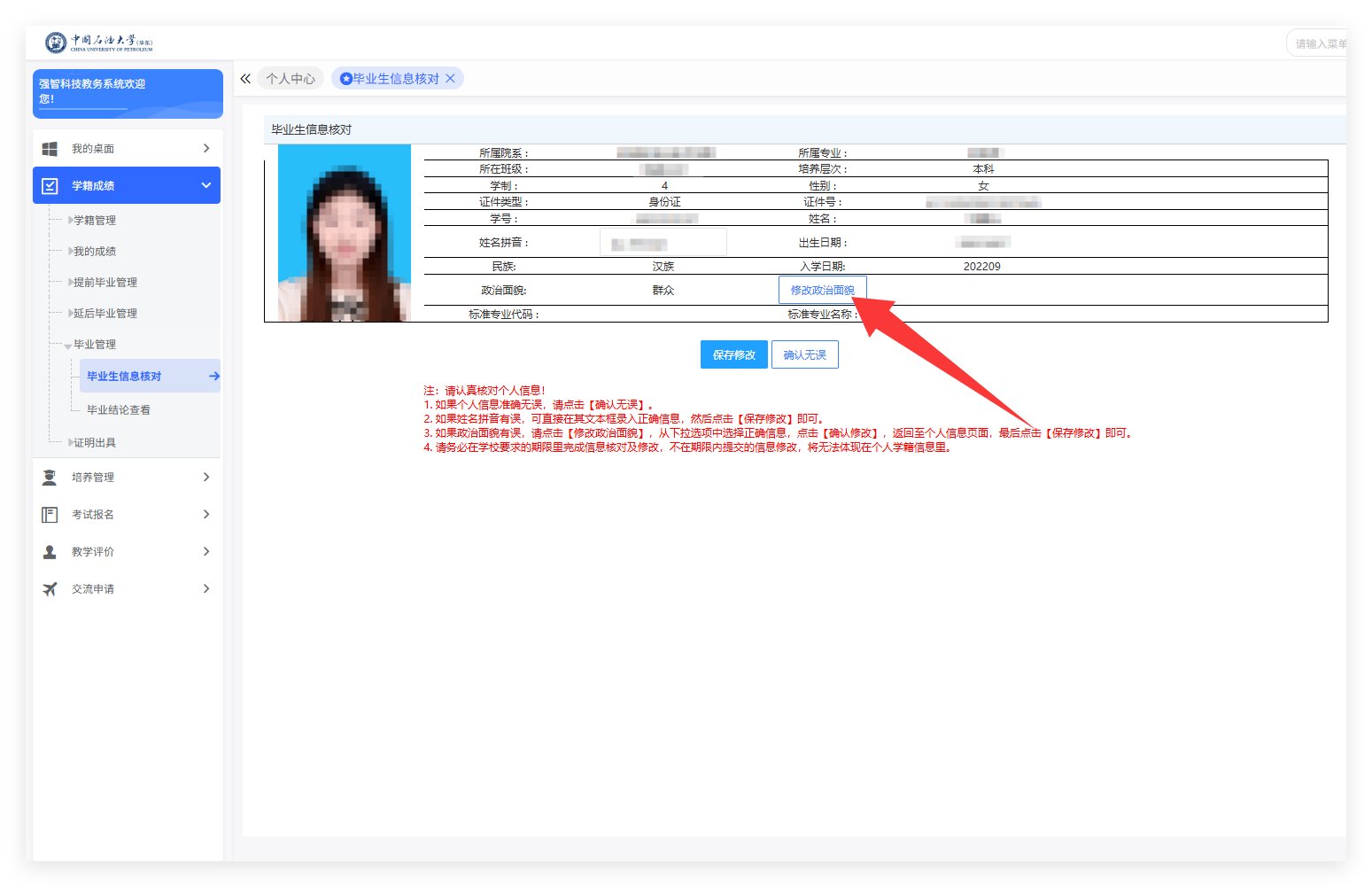Expand the 证明出具 tree node
The width and height of the screenshot is (1372, 887).
pos(71,443)
